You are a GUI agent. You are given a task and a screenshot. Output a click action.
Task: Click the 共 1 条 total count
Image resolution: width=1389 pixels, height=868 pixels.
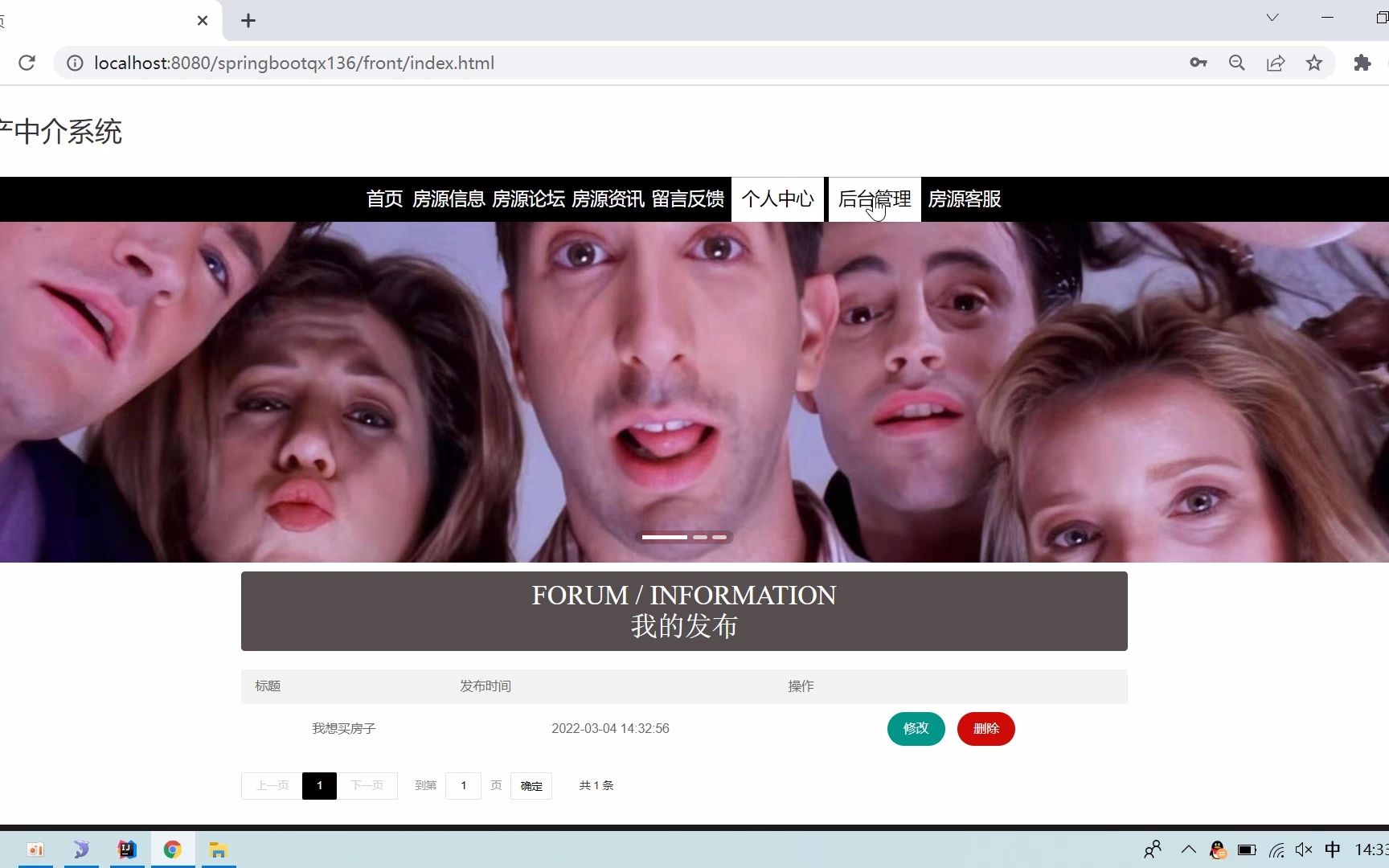point(596,785)
